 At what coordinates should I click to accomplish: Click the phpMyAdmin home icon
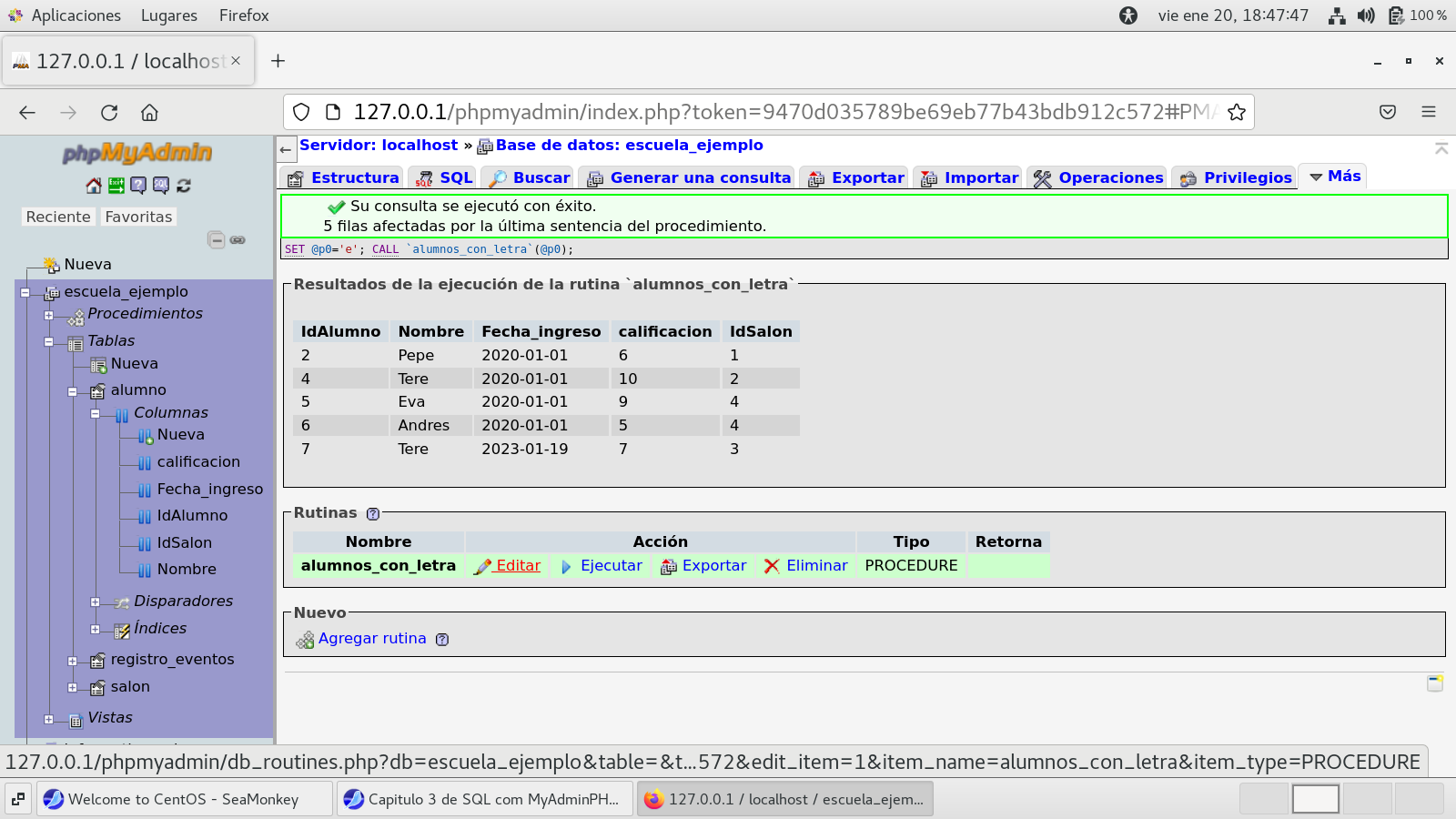[94, 186]
